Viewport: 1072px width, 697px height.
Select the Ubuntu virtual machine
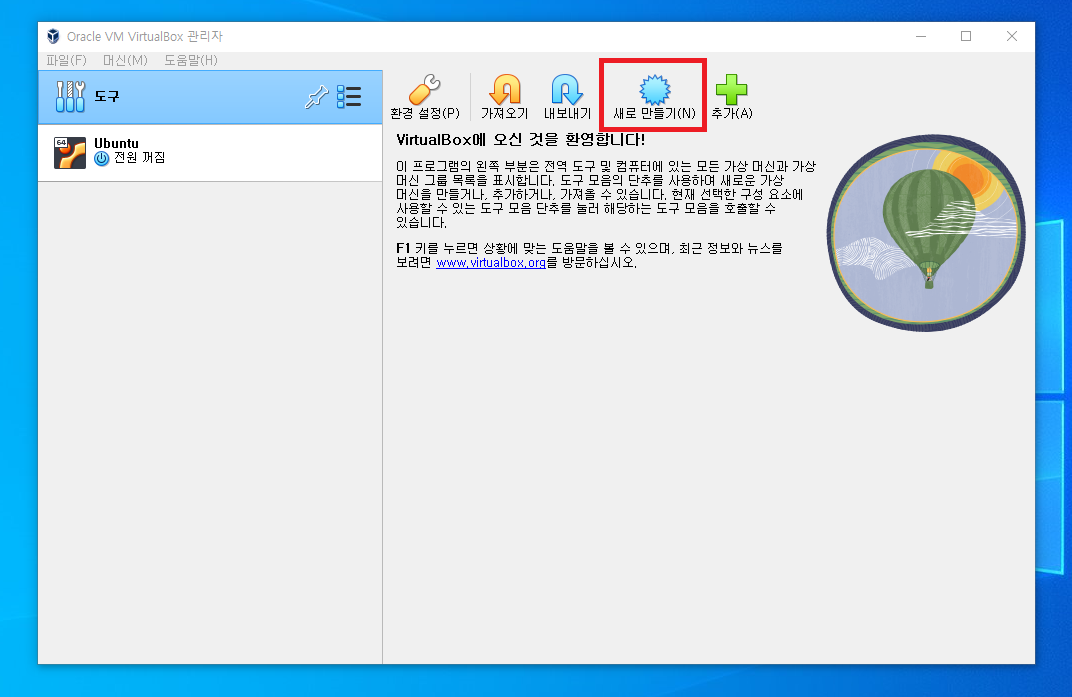pos(210,153)
